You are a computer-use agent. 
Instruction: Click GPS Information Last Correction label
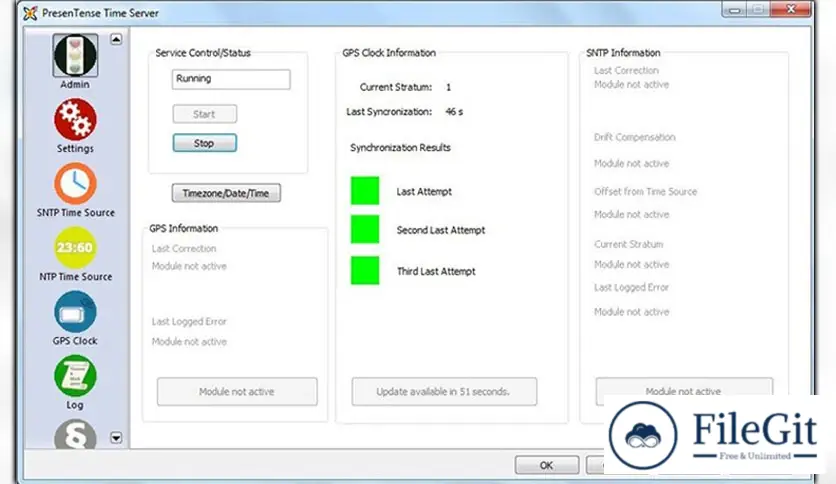tap(184, 248)
